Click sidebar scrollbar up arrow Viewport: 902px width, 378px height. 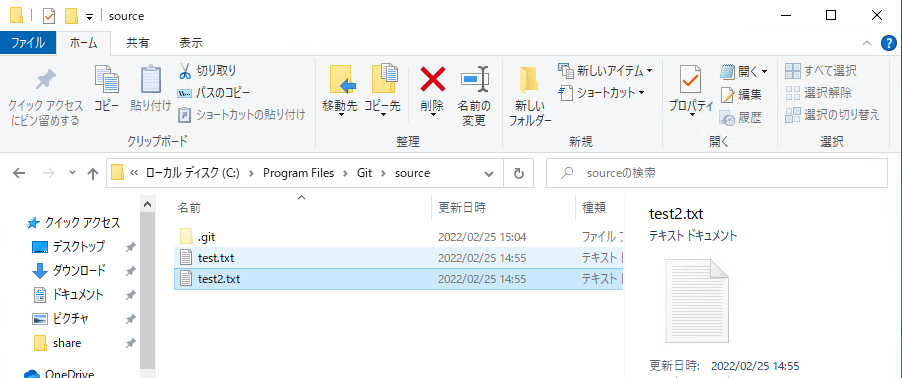(x=147, y=204)
